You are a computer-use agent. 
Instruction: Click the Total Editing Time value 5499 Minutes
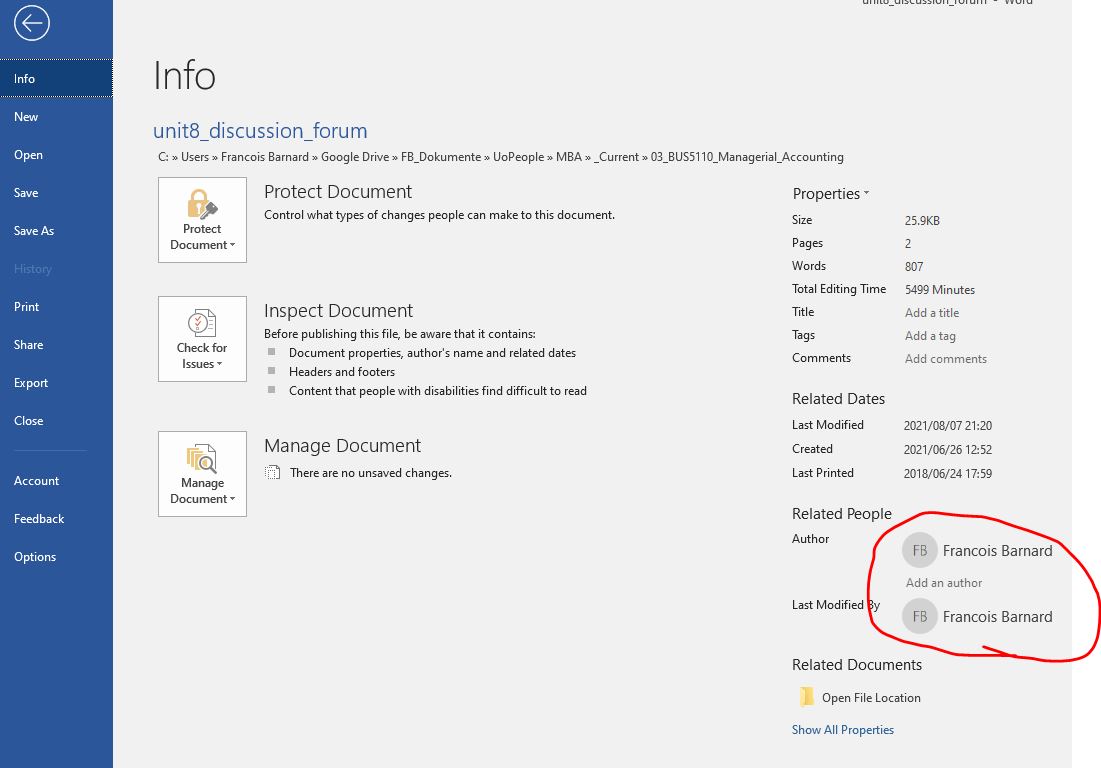pyautogui.click(x=940, y=289)
